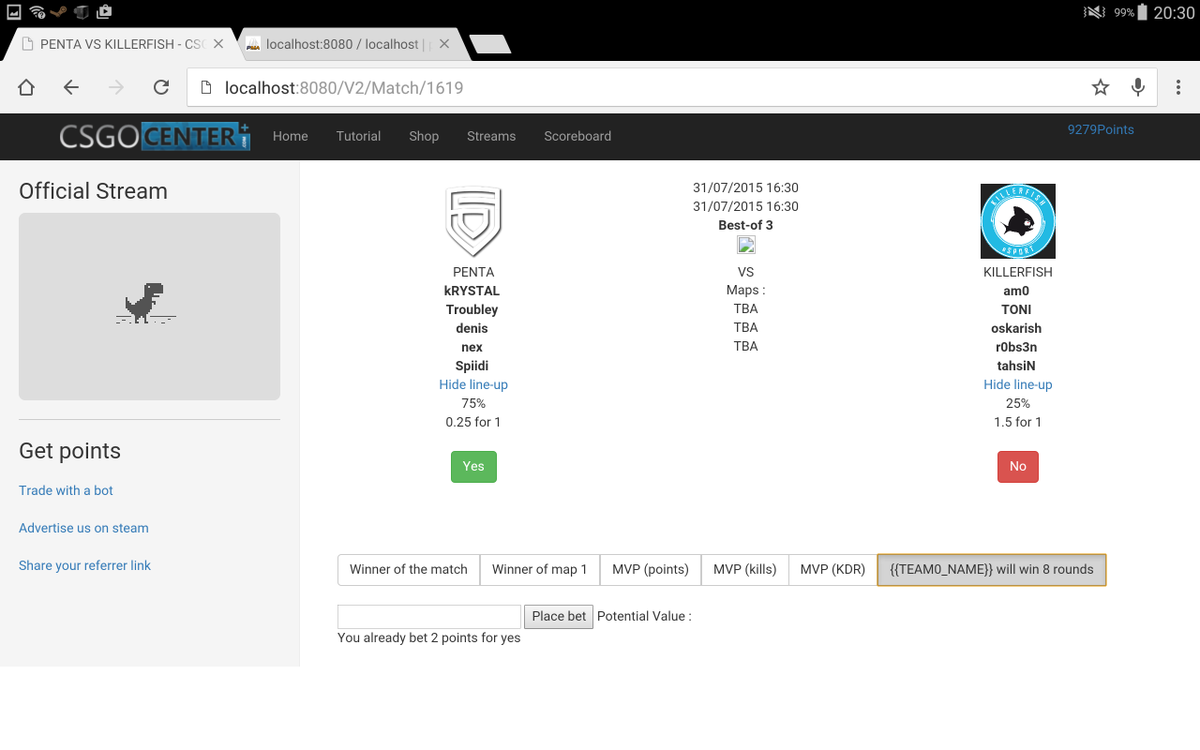Click the 1.5 for 1 payout text
This screenshot has width=1200, height=750.
click(1018, 422)
